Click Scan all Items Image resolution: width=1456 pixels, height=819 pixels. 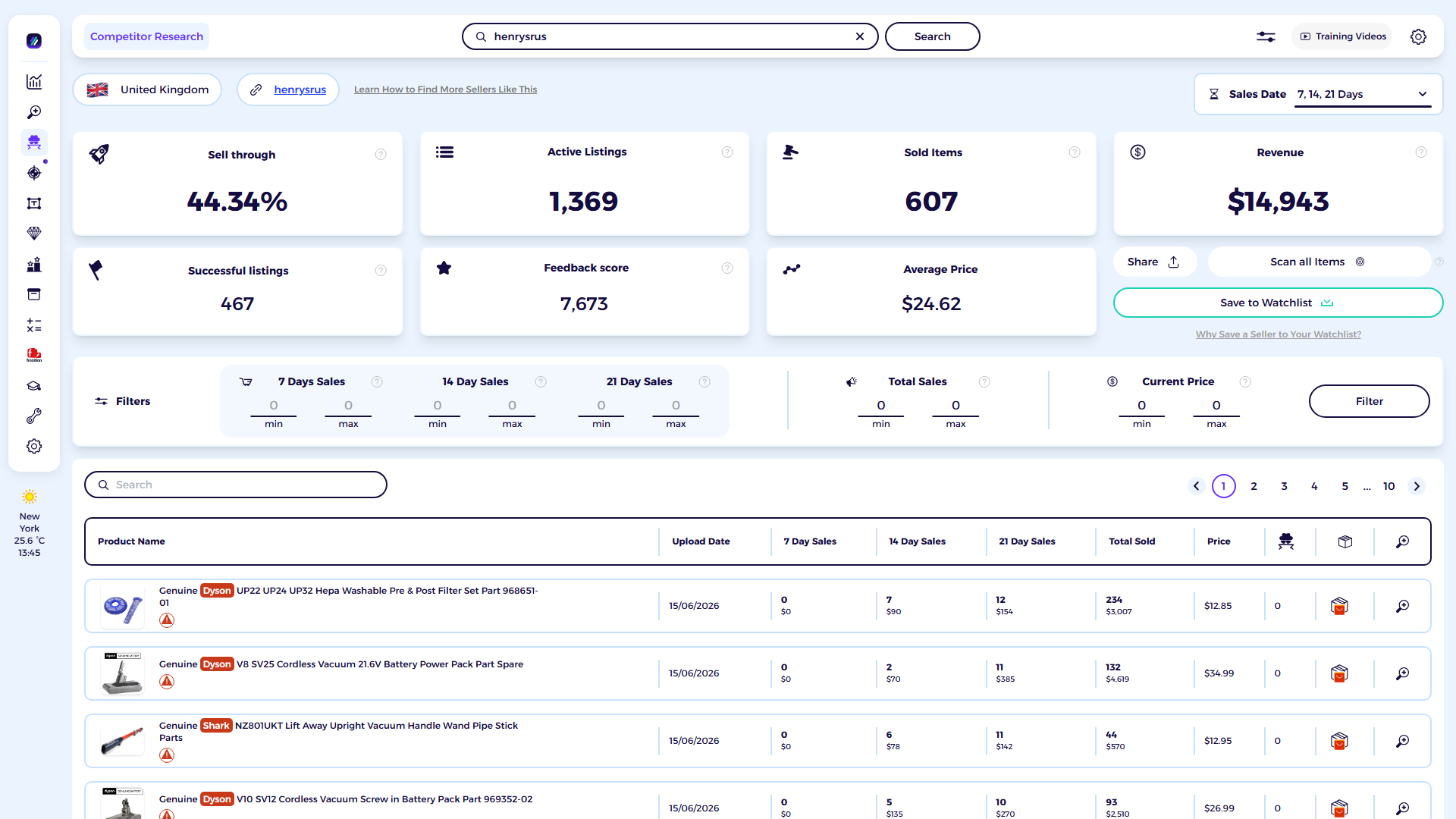pyautogui.click(x=1318, y=262)
